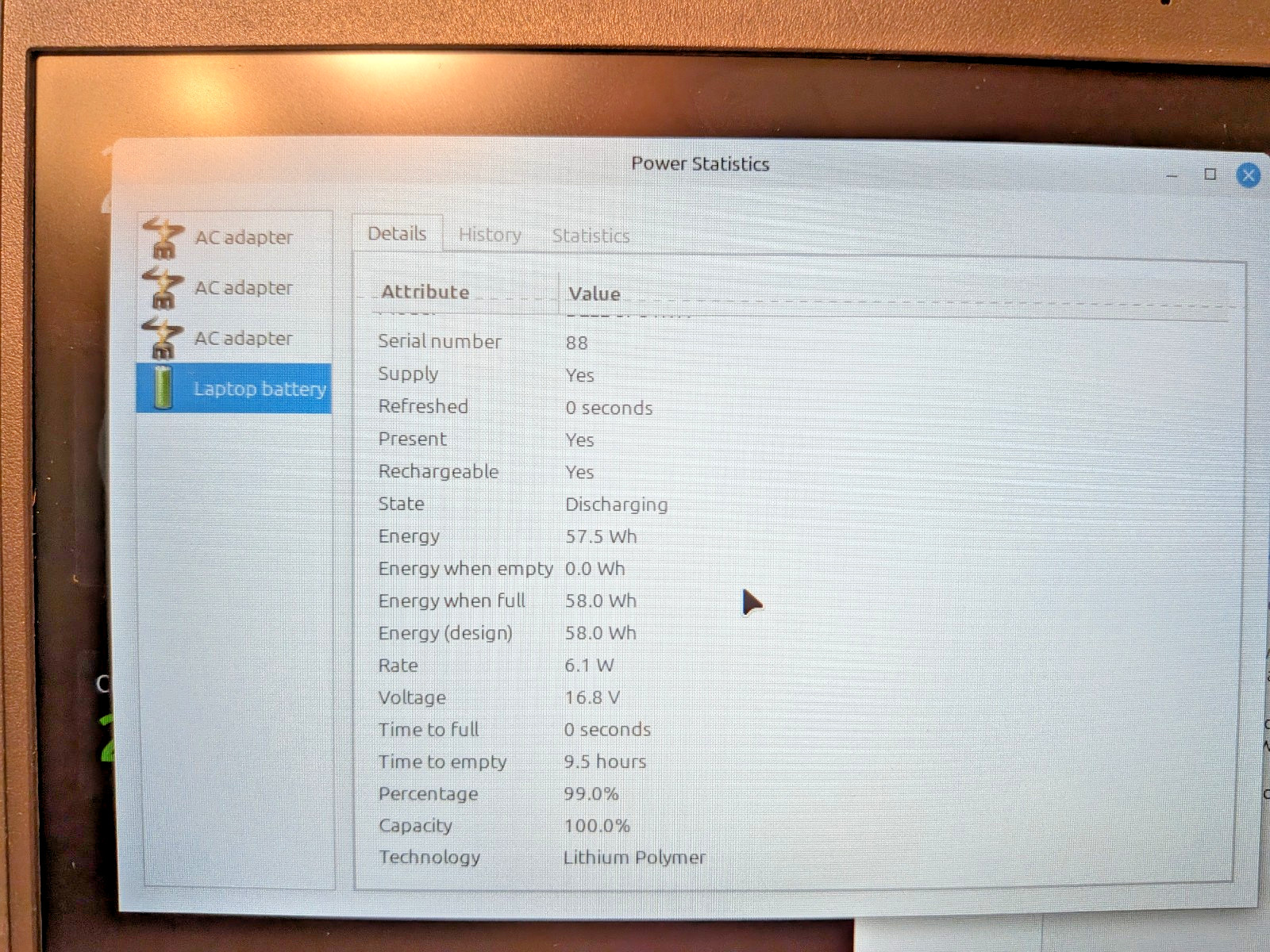
Task: Minimize the Power Statistics window
Action: 1172,175
